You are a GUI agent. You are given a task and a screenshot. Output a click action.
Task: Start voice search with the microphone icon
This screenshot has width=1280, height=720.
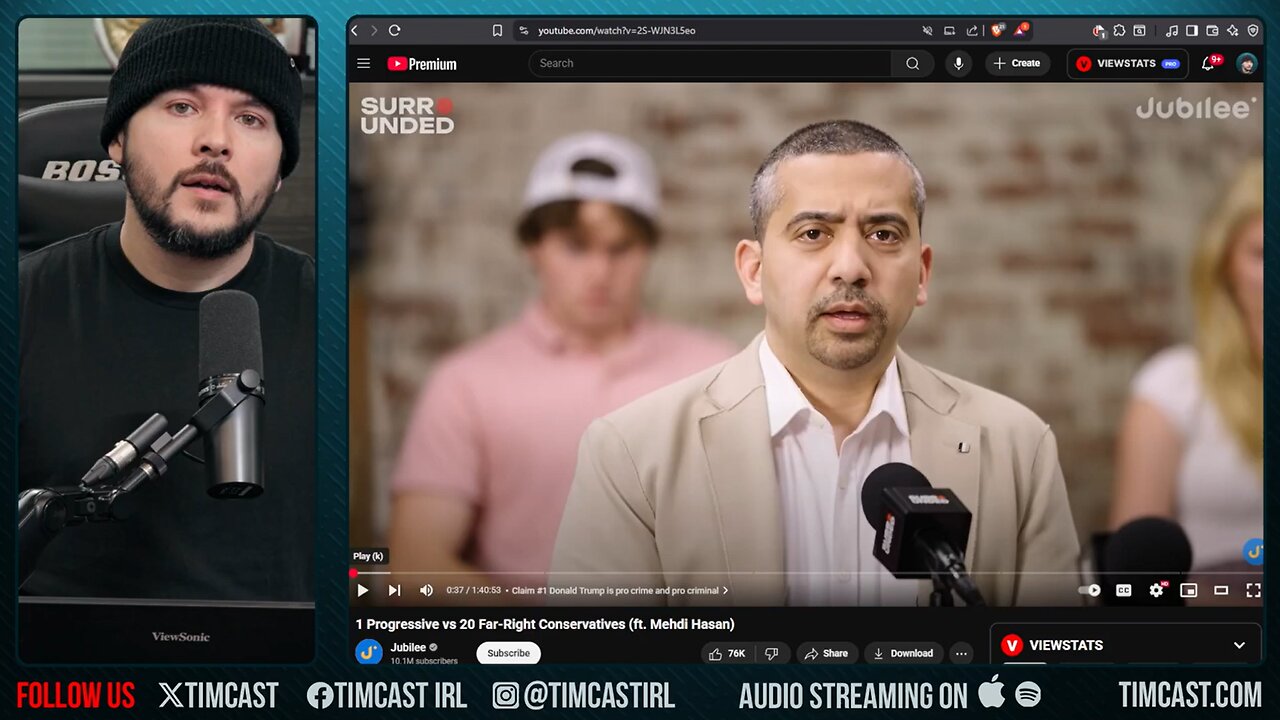point(958,63)
